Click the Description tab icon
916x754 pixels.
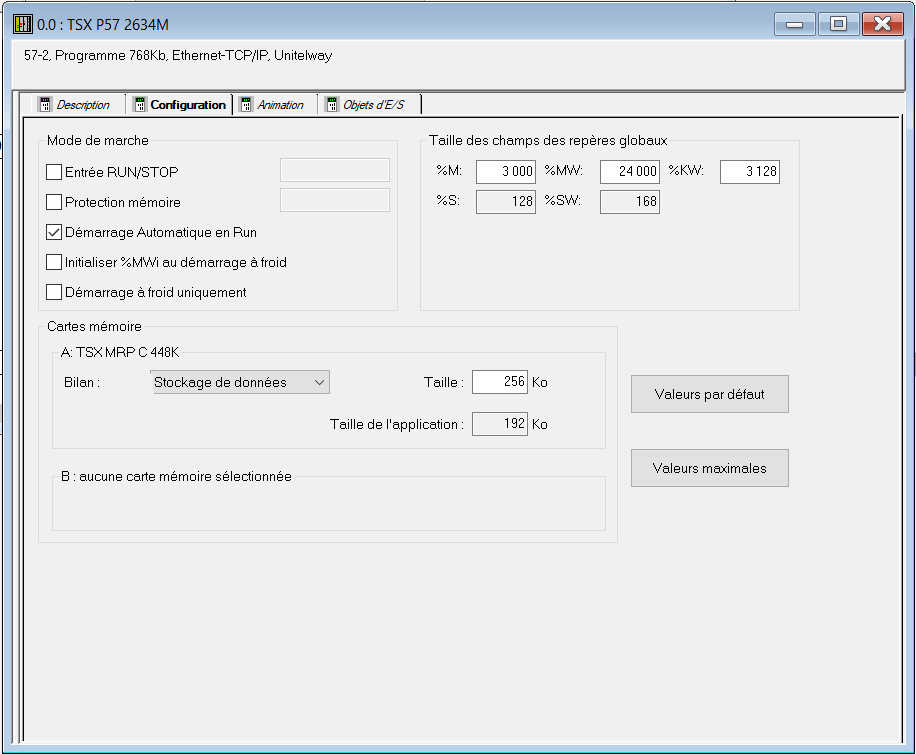44,105
